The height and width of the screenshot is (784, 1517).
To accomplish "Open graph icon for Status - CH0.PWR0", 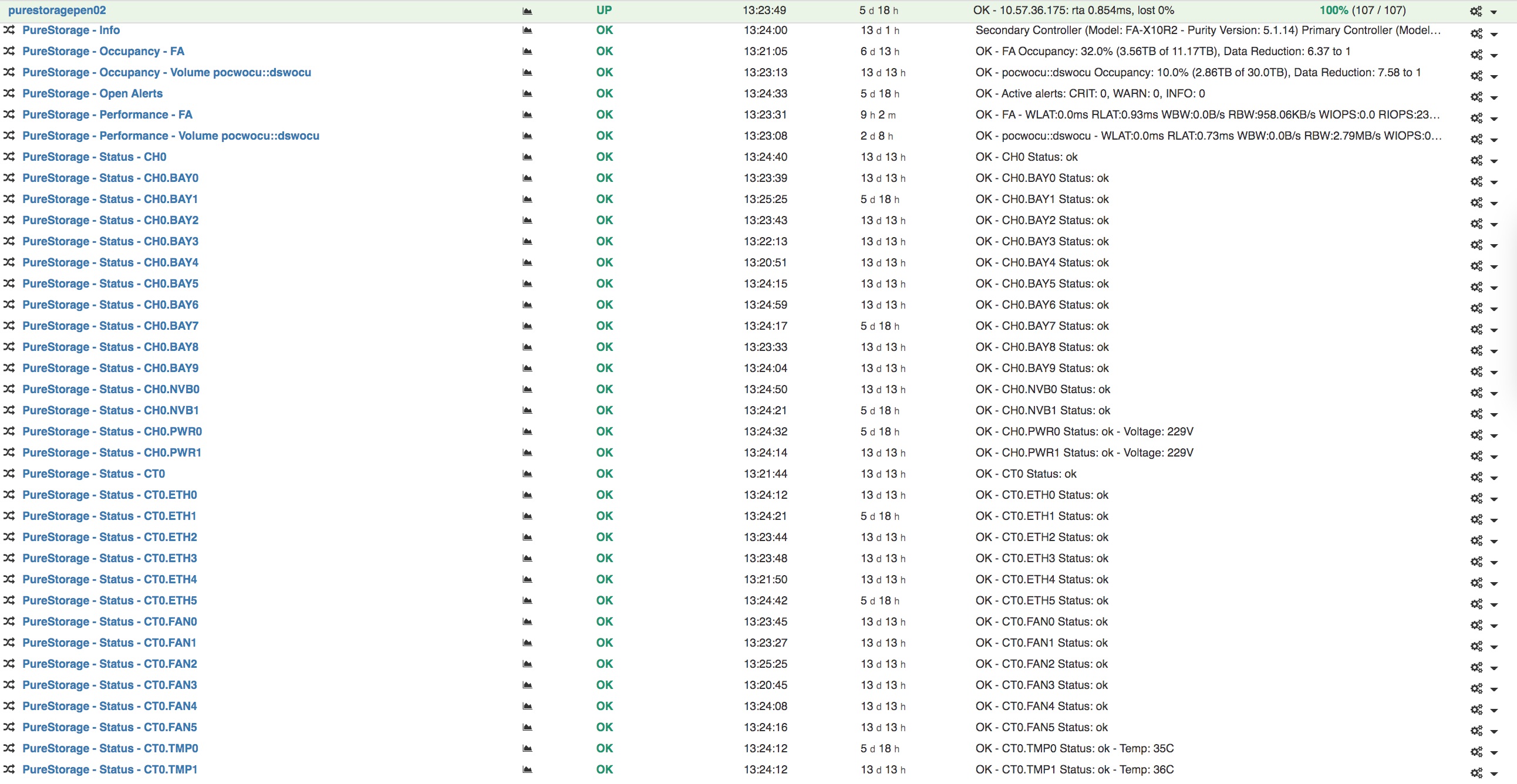I will (x=527, y=432).
